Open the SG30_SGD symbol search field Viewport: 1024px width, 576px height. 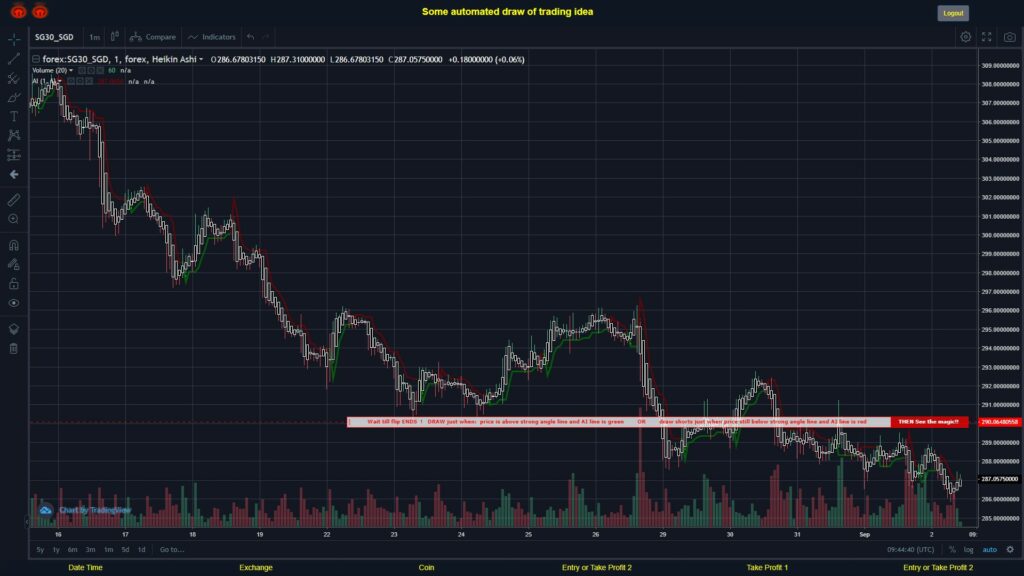pos(54,37)
